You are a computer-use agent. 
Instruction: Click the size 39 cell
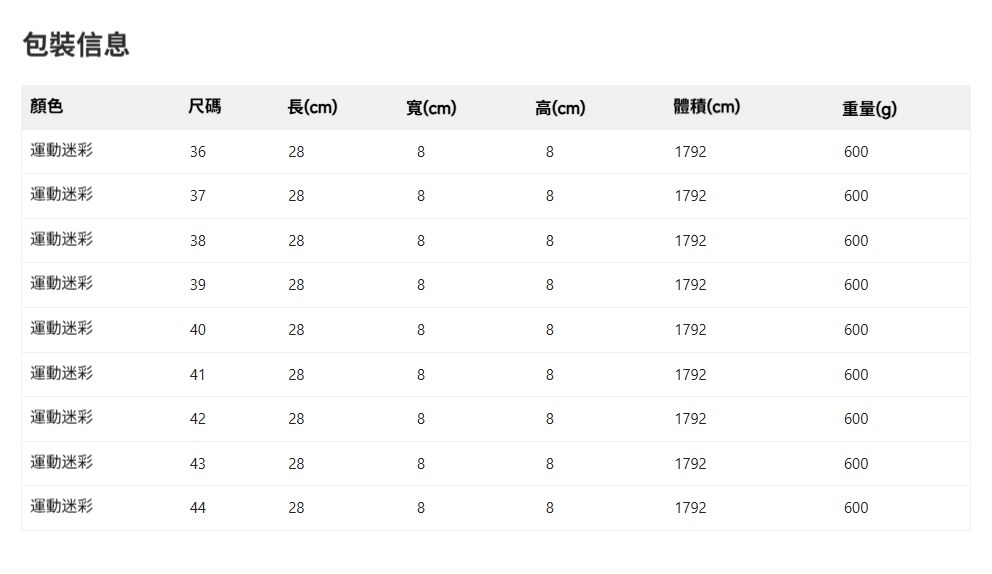point(198,285)
